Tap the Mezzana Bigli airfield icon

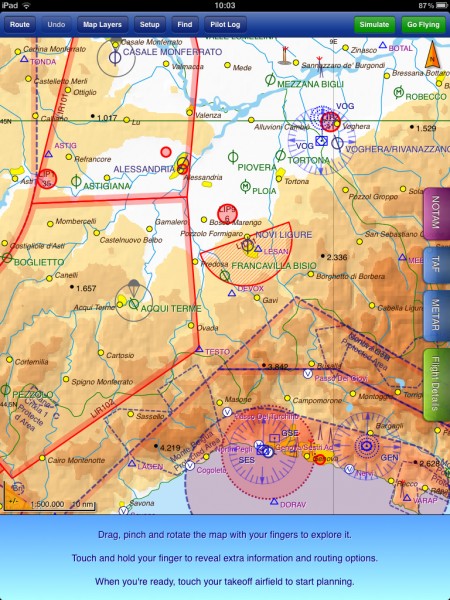pyautogui.click(x=270, y=80)
